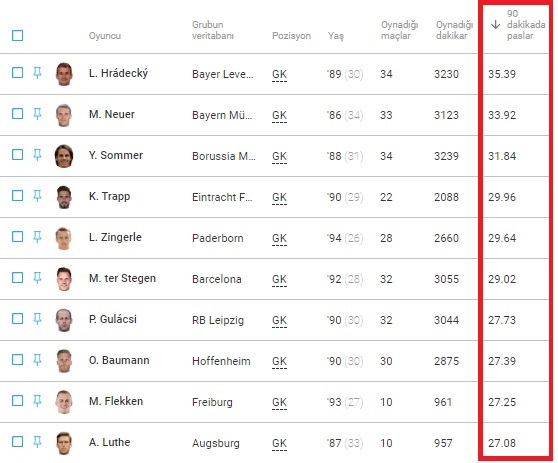Pin M. Flekken's row
Screen dimensions: 558x463
pyautogui.click(x=37, y=401)
